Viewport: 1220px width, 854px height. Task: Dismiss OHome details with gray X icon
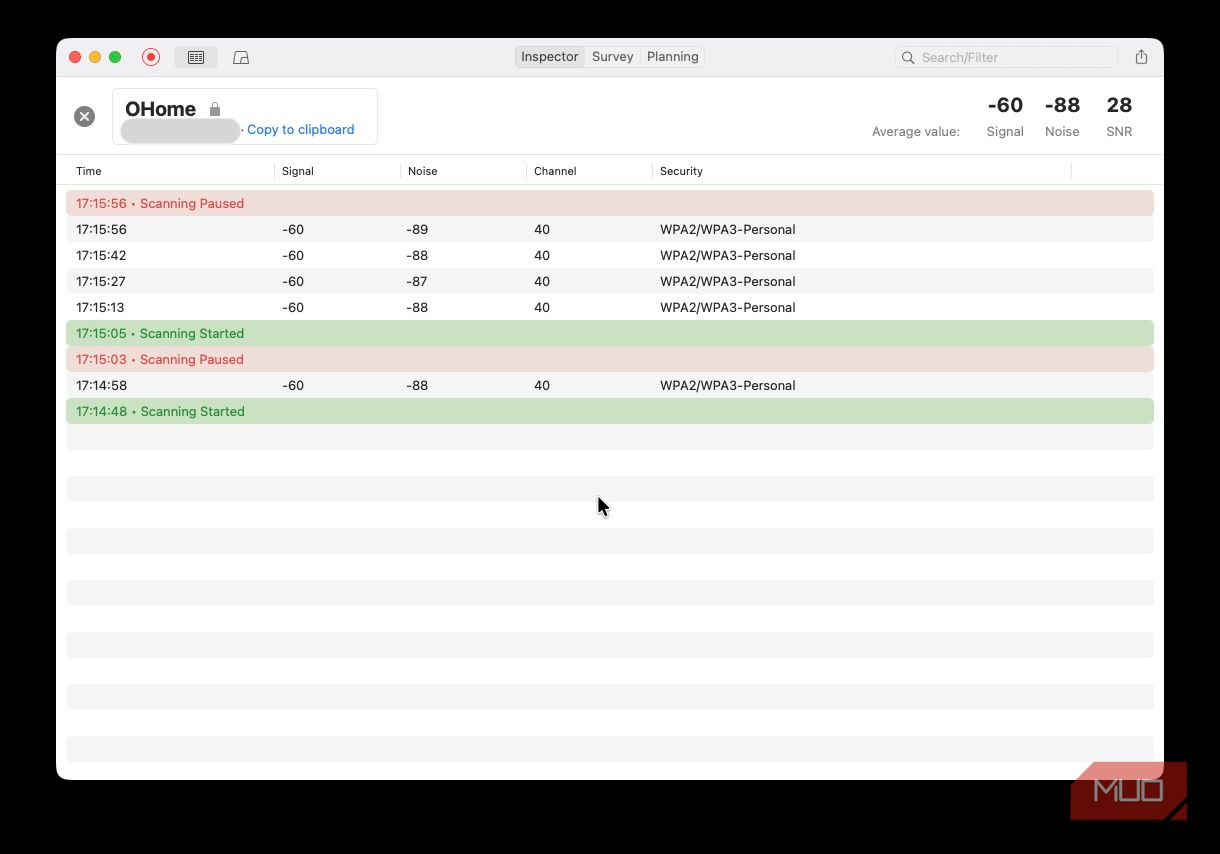(85, 117)
